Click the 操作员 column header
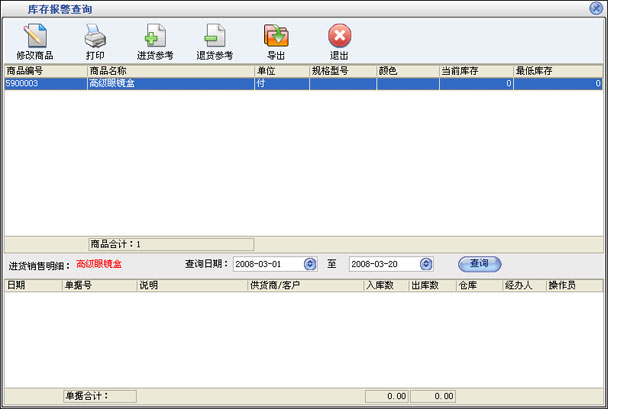Viewport: 617px width, 409px height. [573, 286]
